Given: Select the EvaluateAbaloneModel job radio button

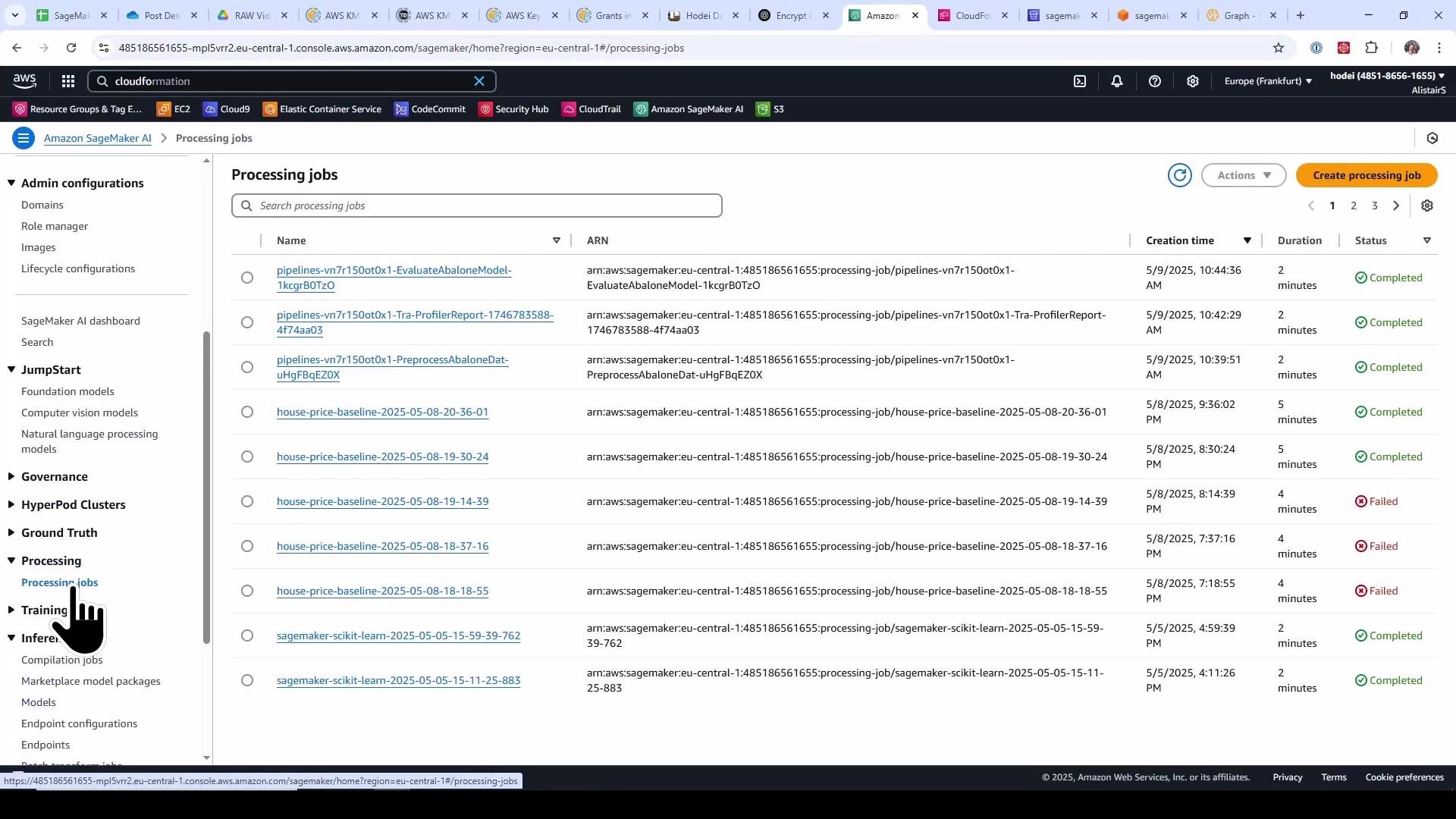Looking at the screenshot, I should 247,278.
